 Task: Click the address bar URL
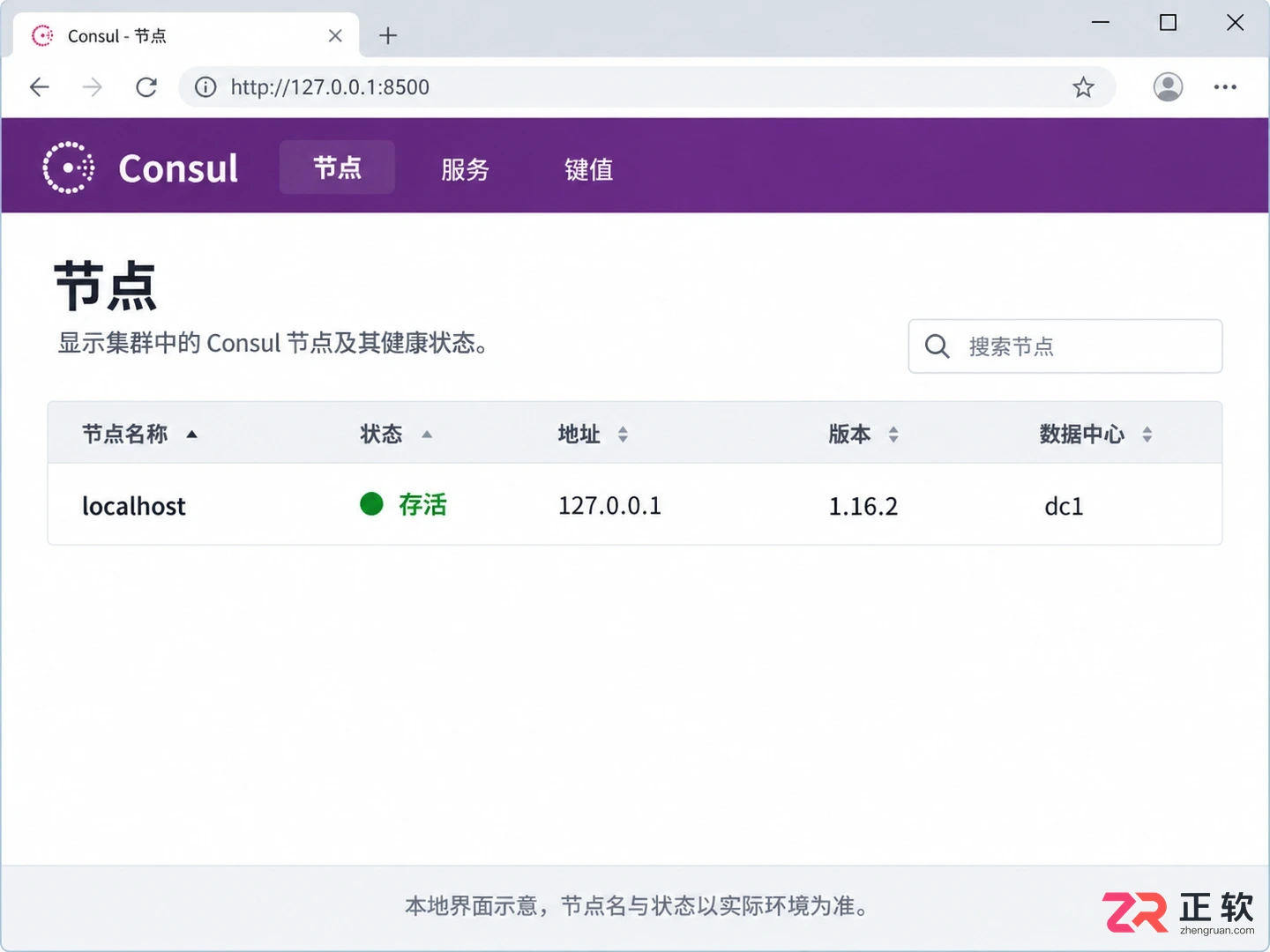330,87
